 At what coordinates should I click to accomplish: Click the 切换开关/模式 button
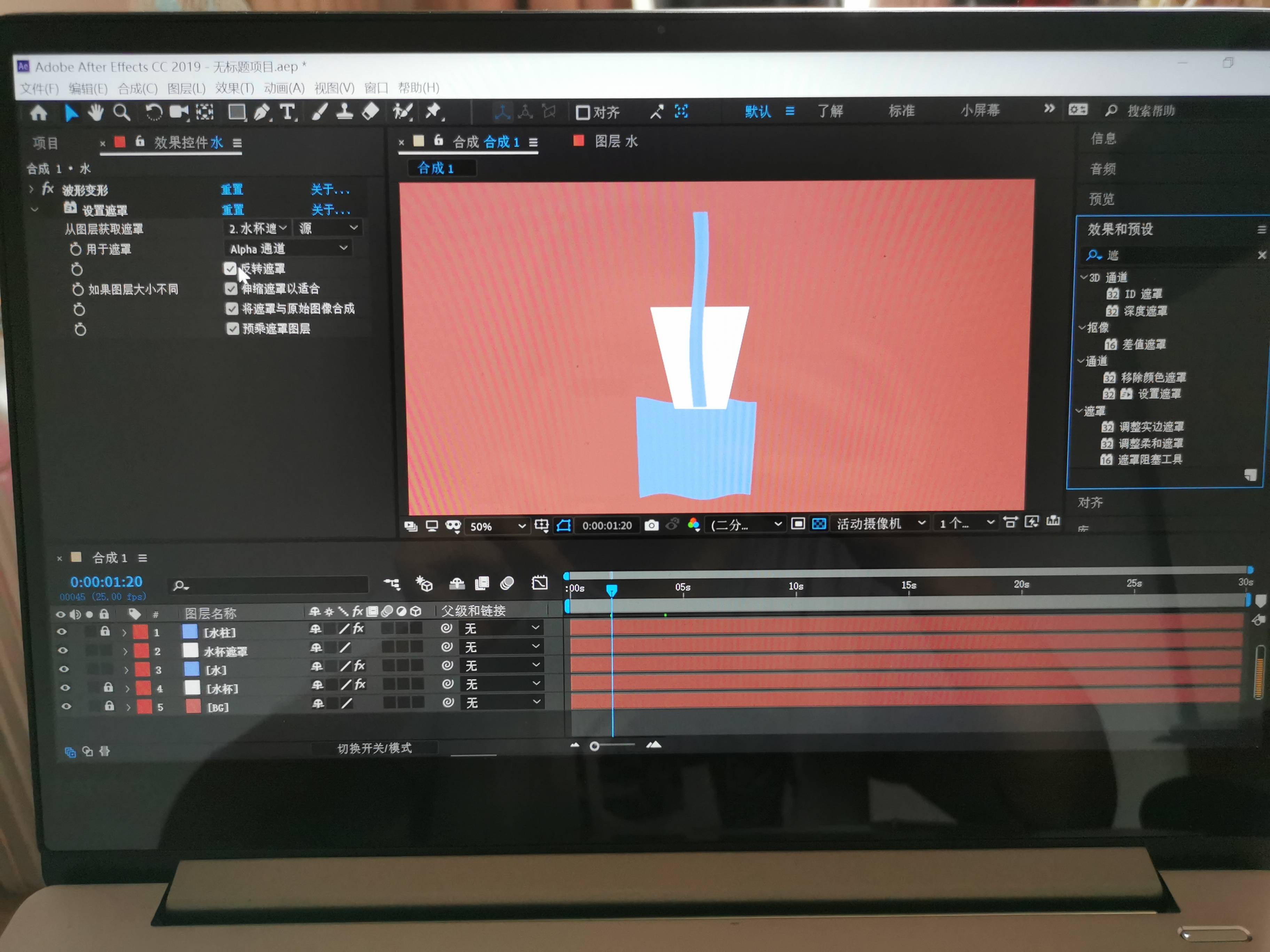coord(374,748)
